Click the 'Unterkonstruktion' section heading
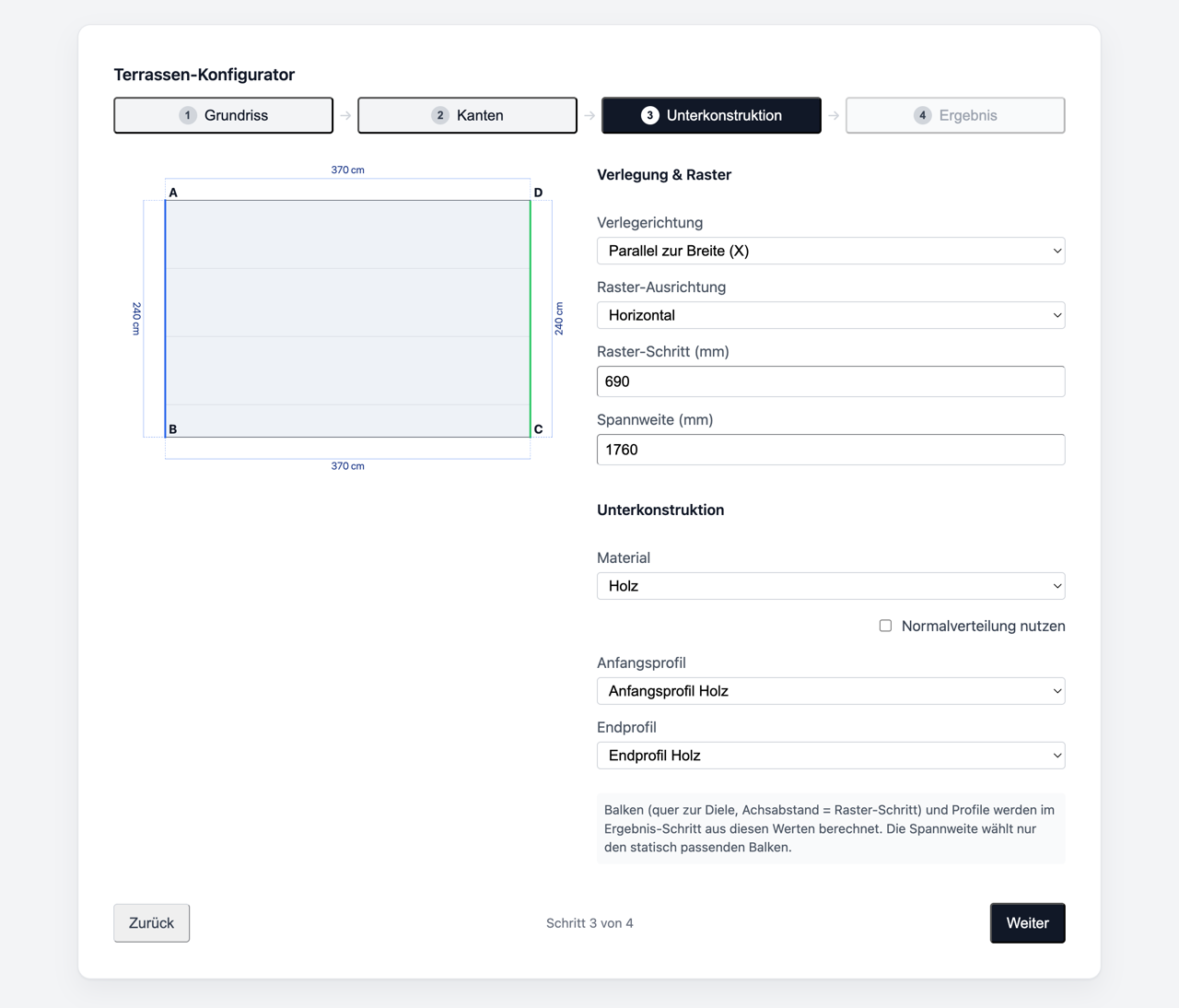Viewport: 1179px width, 1008px height. [660, 510]
